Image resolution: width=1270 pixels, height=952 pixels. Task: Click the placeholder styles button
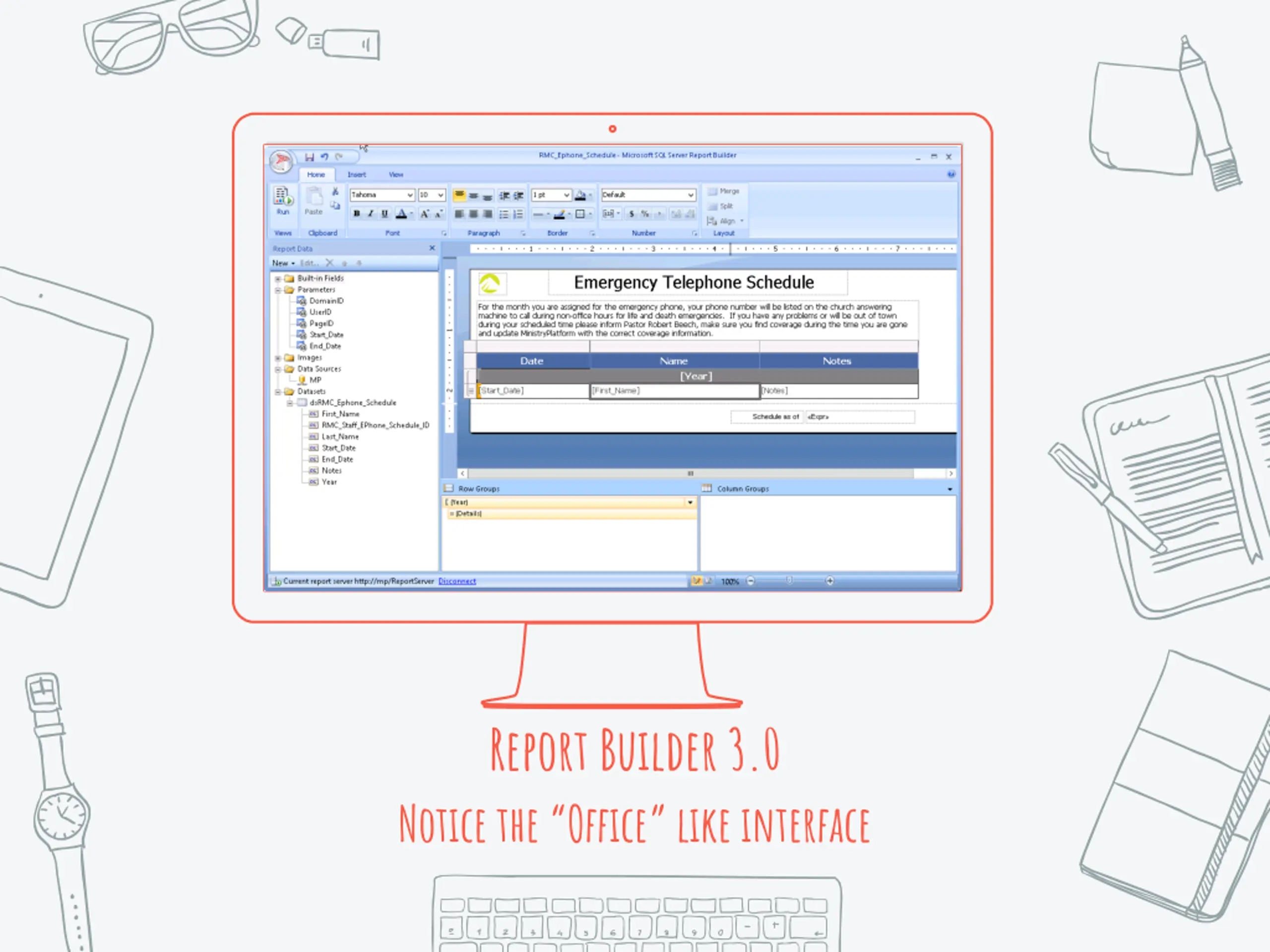[611, 214]
